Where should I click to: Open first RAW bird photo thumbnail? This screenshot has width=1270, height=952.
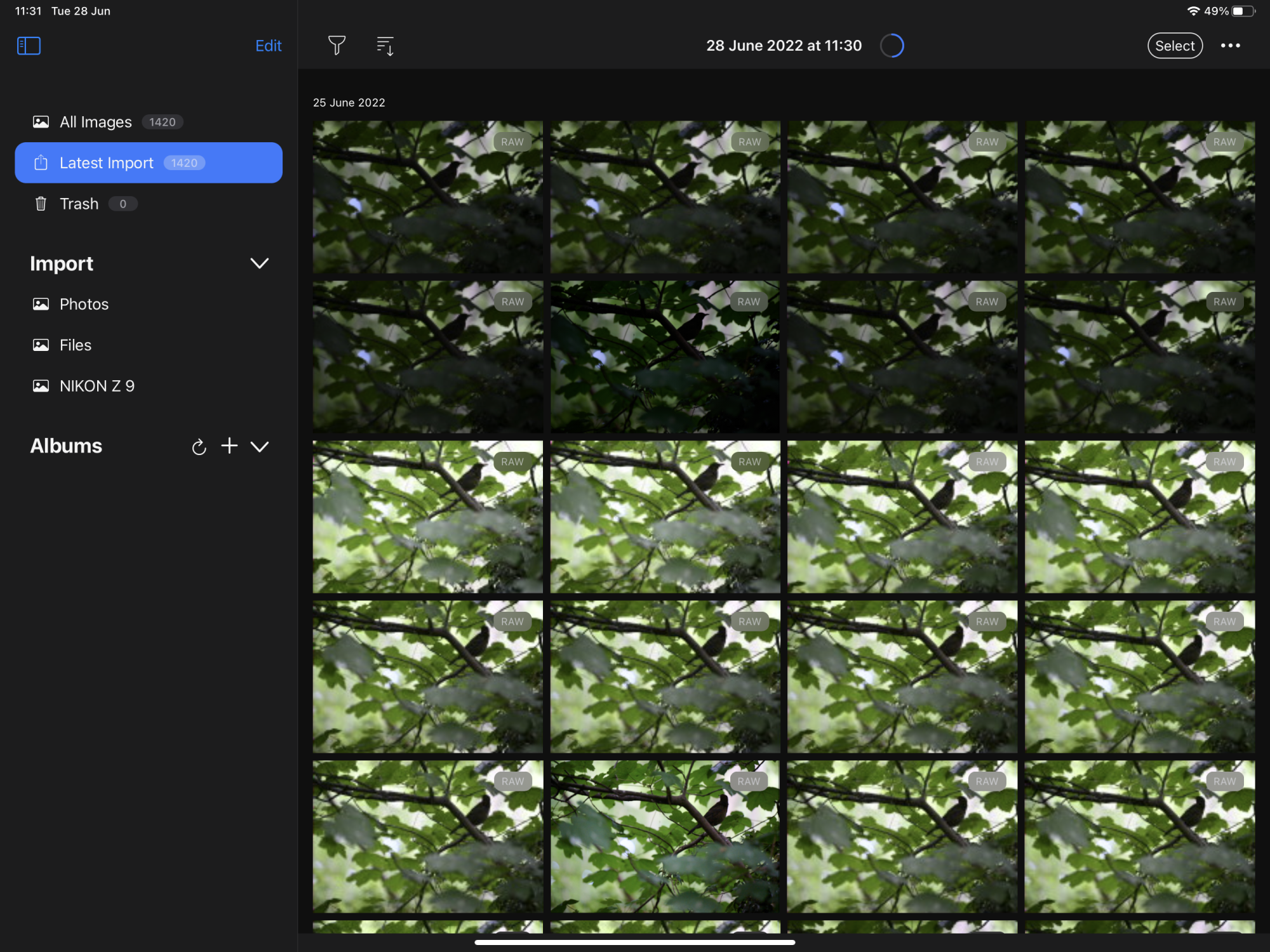point(427,197)
